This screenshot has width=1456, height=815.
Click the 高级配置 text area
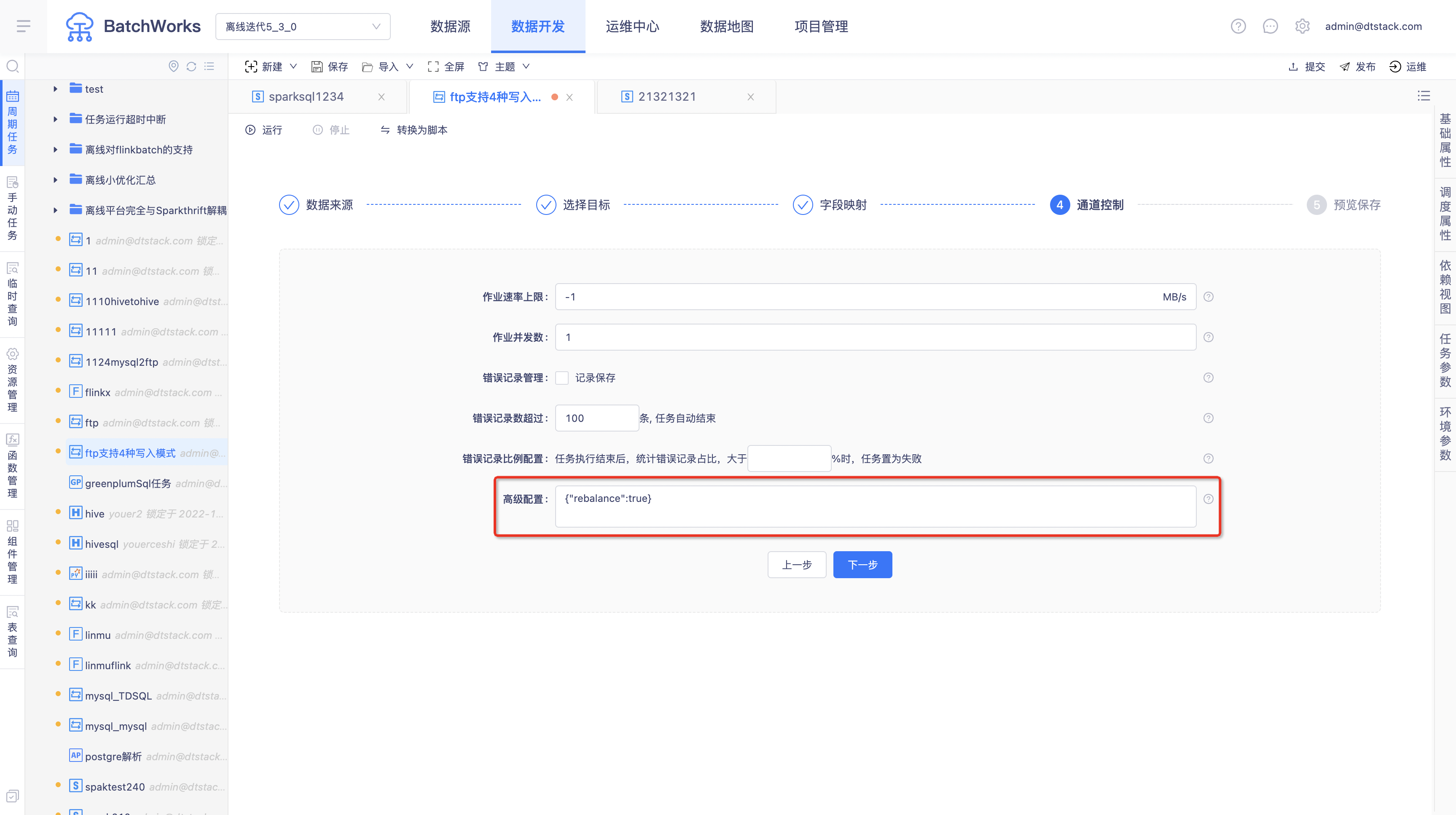click(x=876, y=507)
